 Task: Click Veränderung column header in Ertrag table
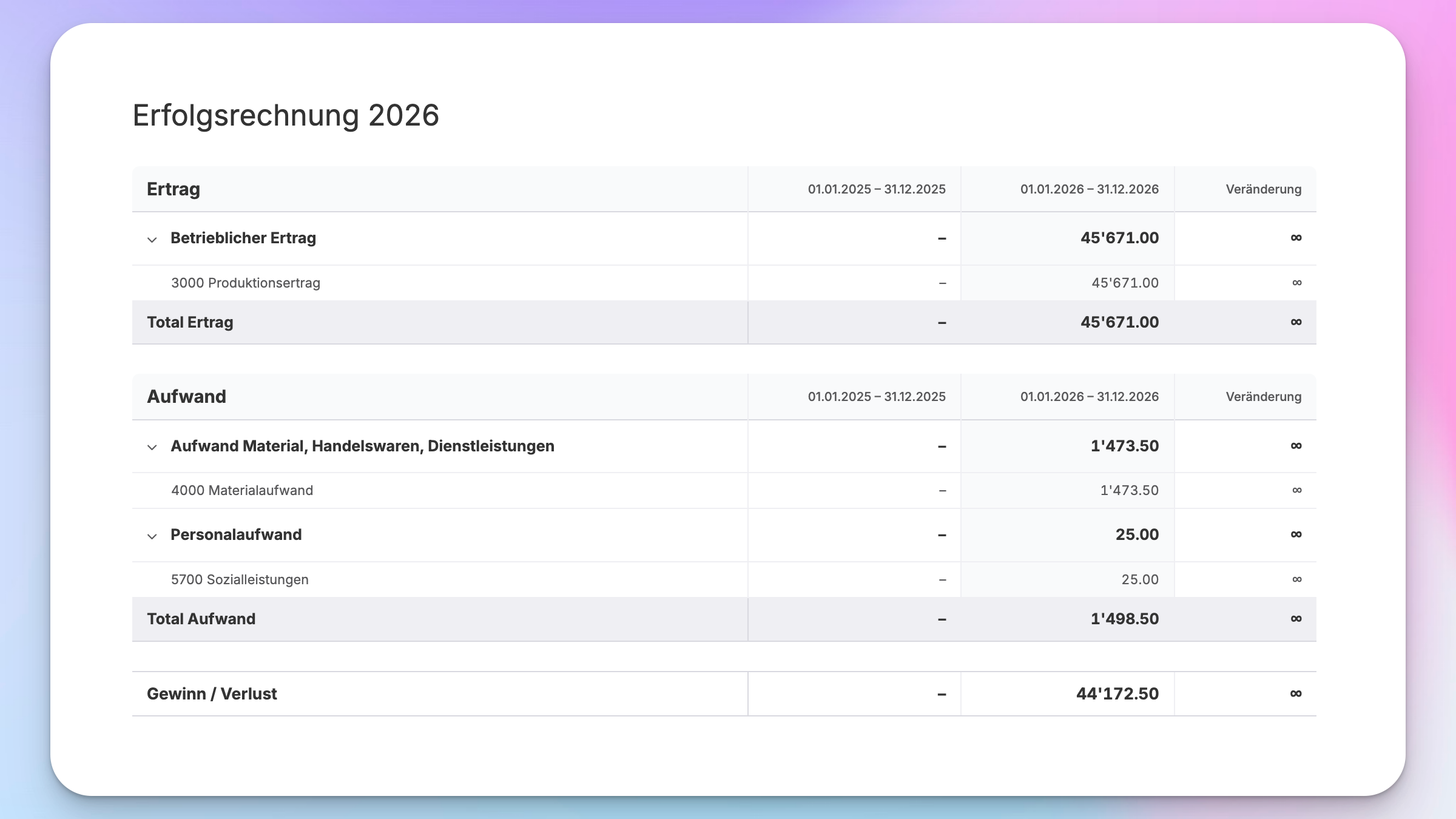tap(1264, 189)
